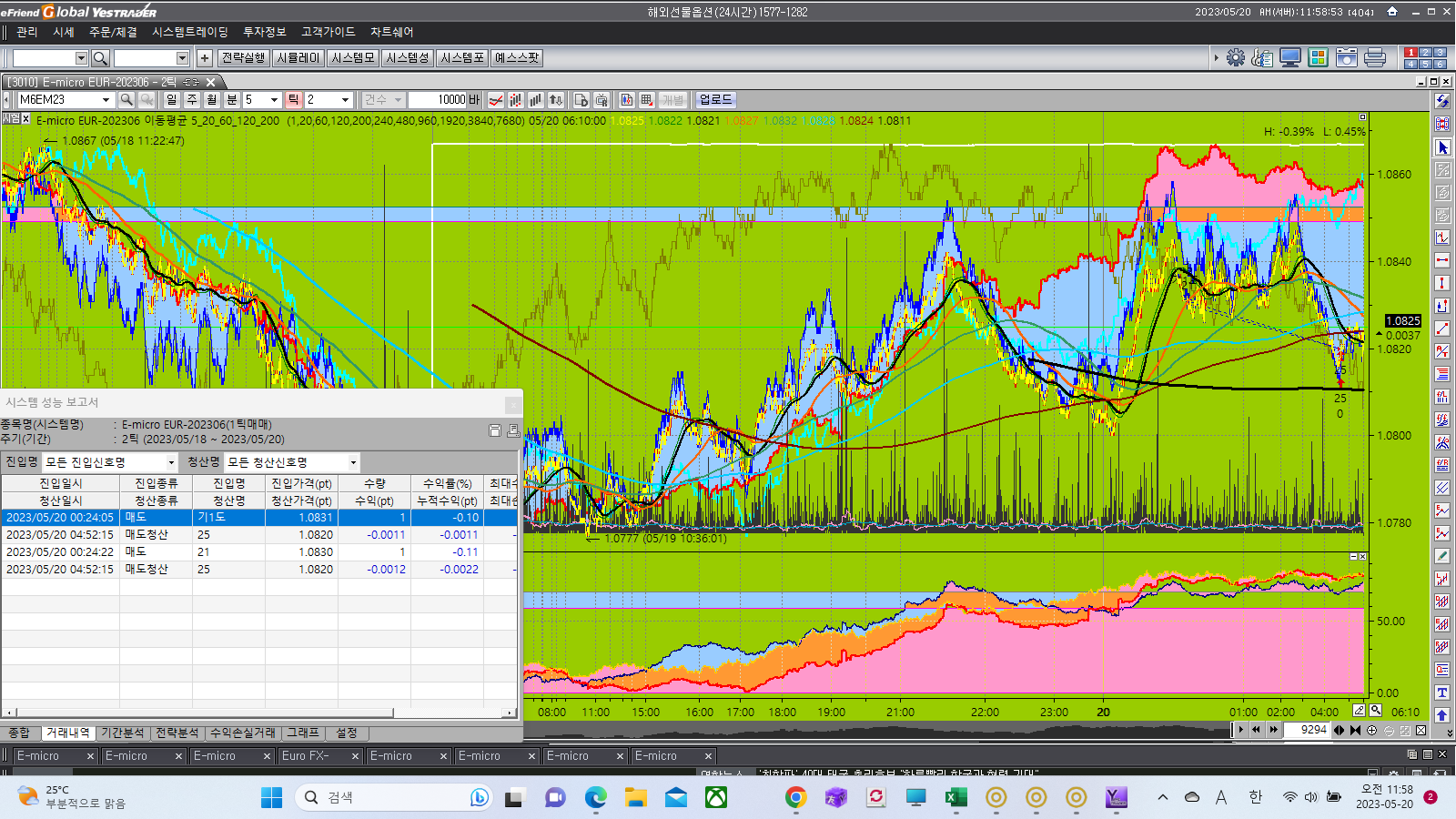Click the 시뮬레이 button

[x=298, y=57]
